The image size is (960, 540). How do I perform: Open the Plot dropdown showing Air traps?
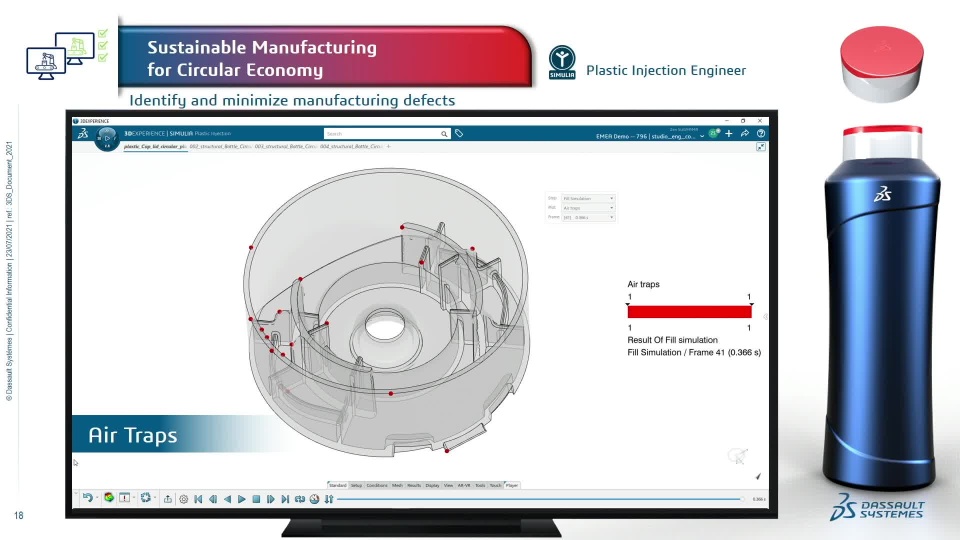[x=588, y=208]
